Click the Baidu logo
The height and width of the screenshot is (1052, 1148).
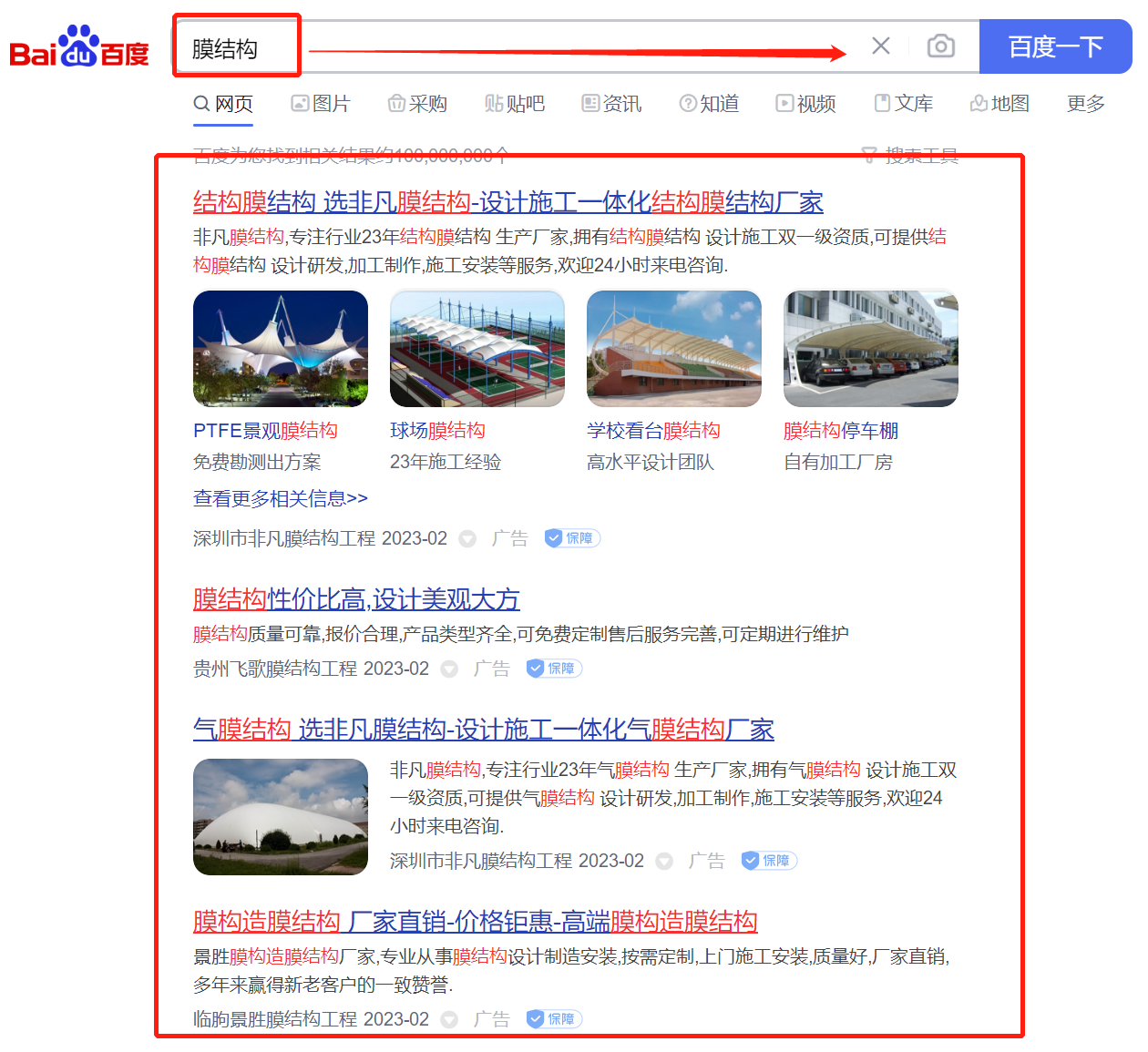click(79, 47)
